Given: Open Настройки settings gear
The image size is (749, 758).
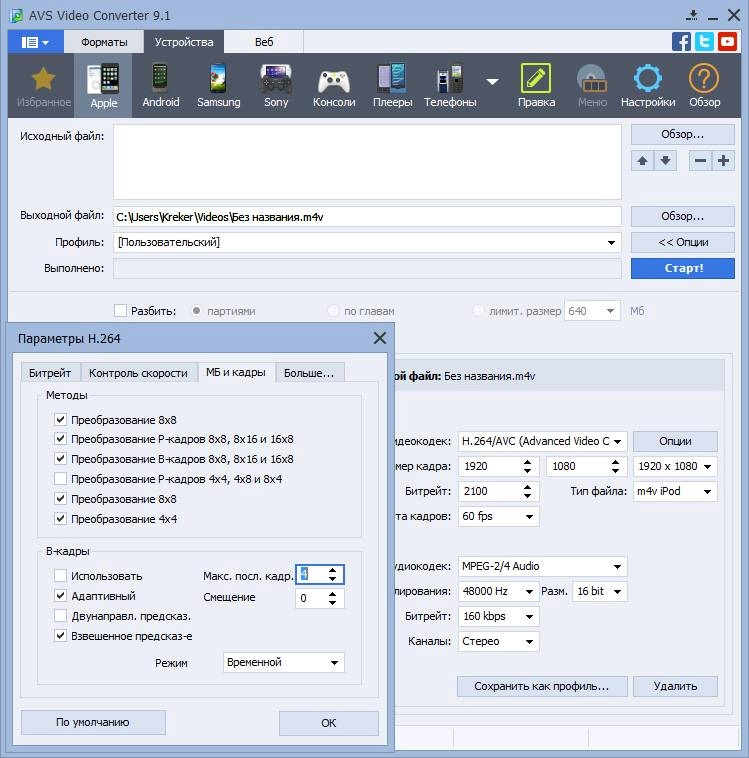Looking at the screenshot, I should click(x=648, y=86).
